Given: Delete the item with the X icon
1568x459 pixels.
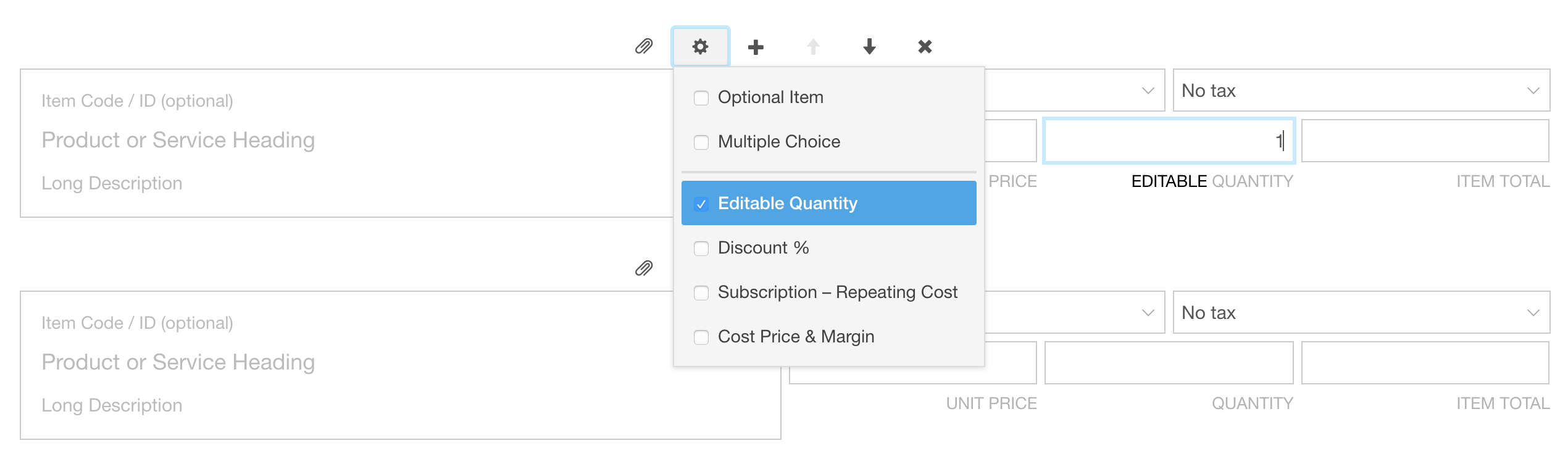Looking at the screenshot, I should tap(925, 46).
